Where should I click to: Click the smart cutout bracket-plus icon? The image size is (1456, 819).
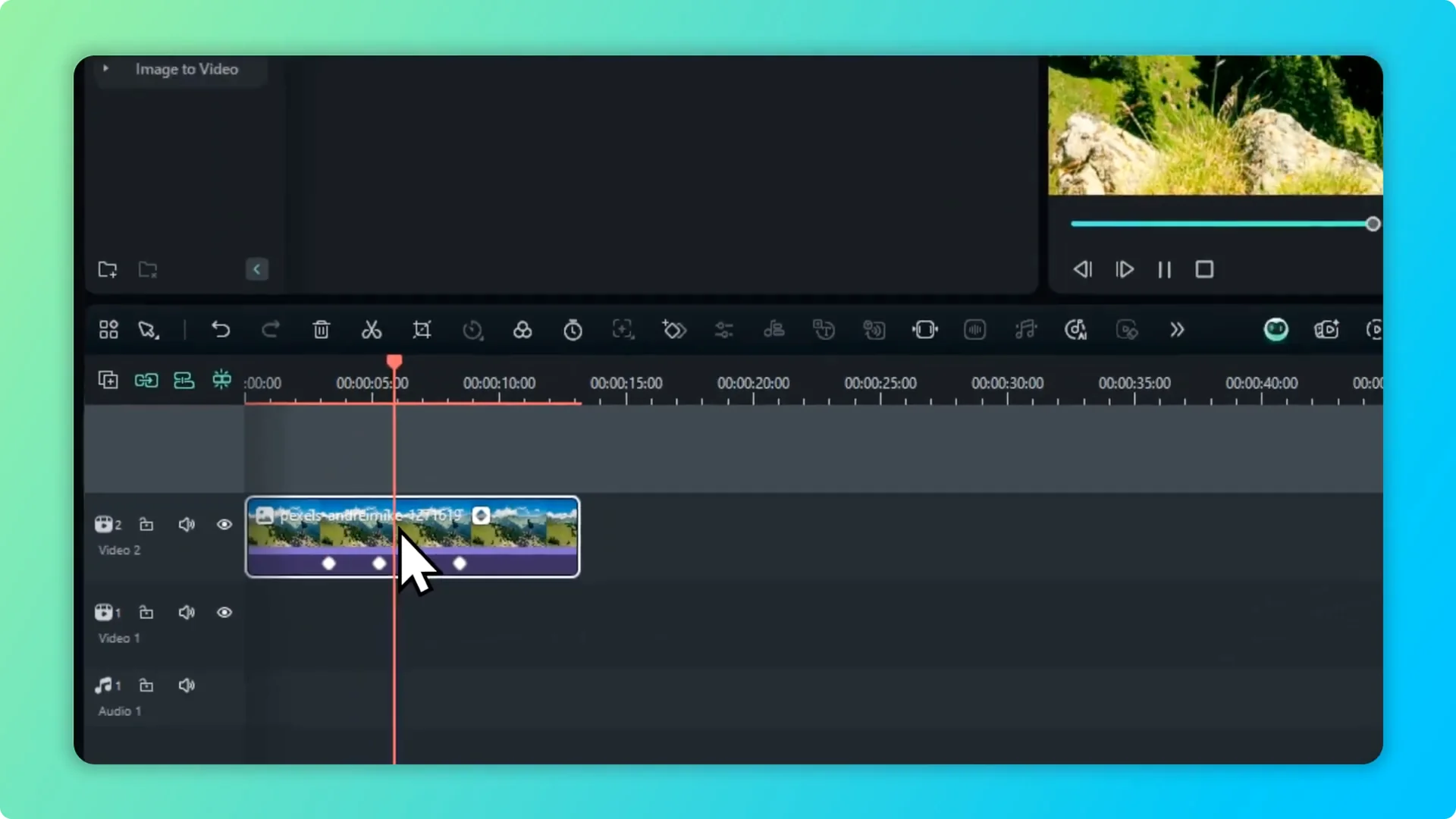[623, 330]
